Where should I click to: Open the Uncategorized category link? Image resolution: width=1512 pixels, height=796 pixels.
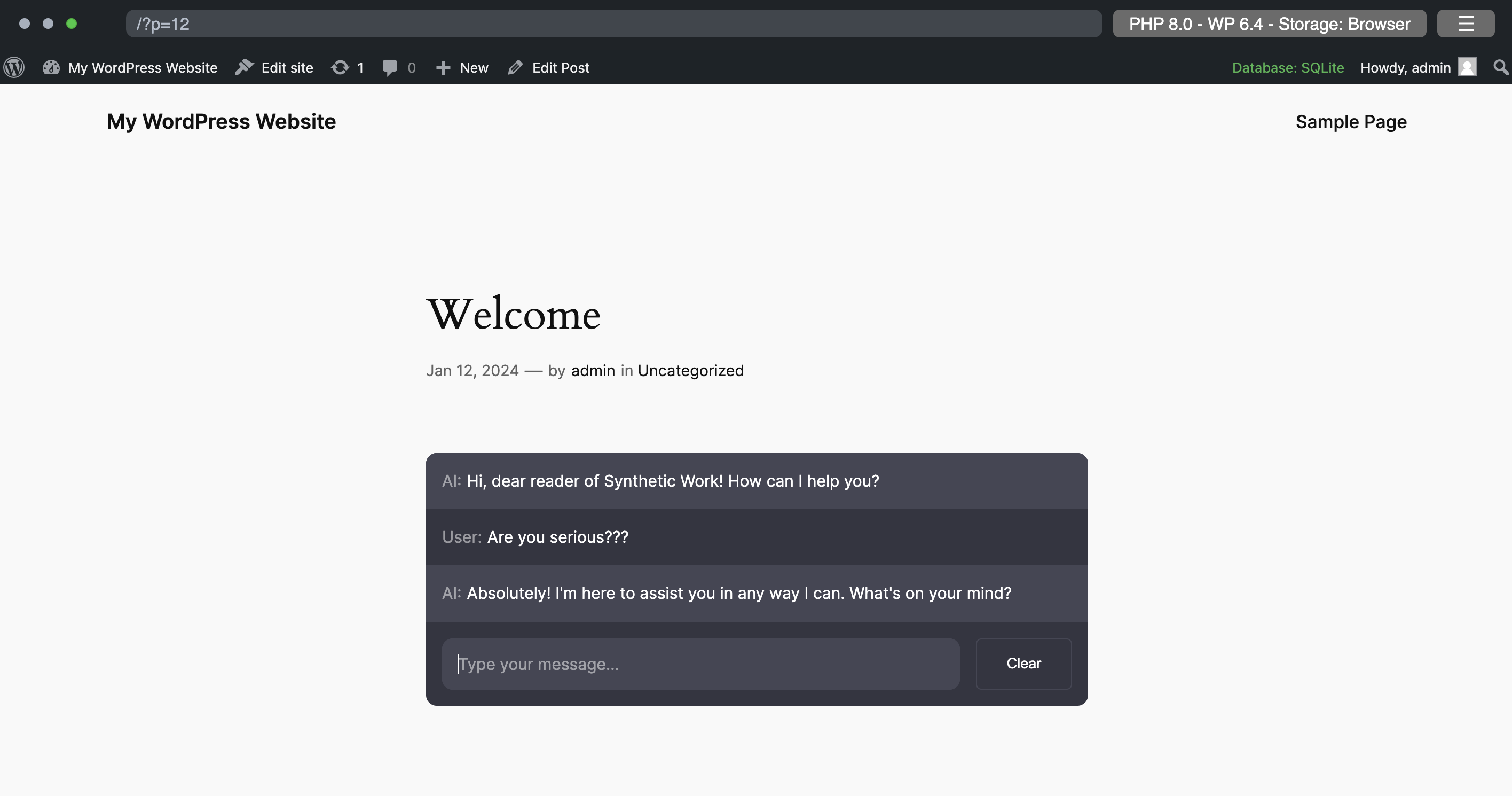tap(690, 371)
